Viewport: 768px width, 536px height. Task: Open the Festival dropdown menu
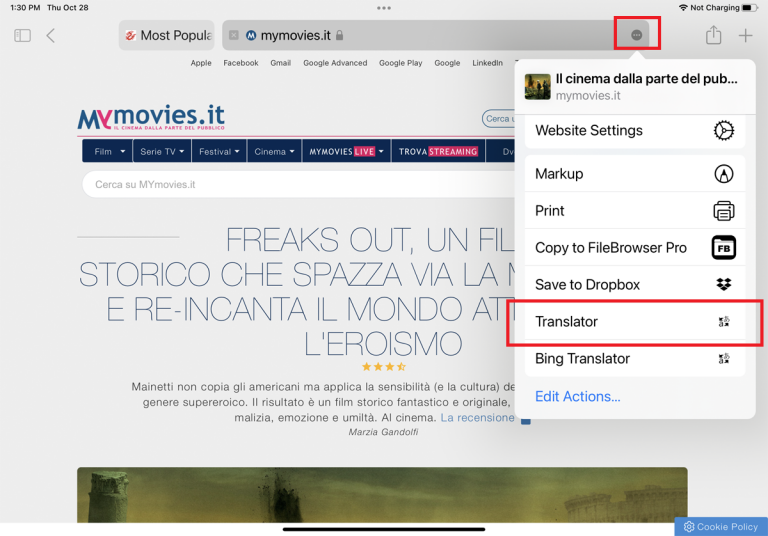220,152
